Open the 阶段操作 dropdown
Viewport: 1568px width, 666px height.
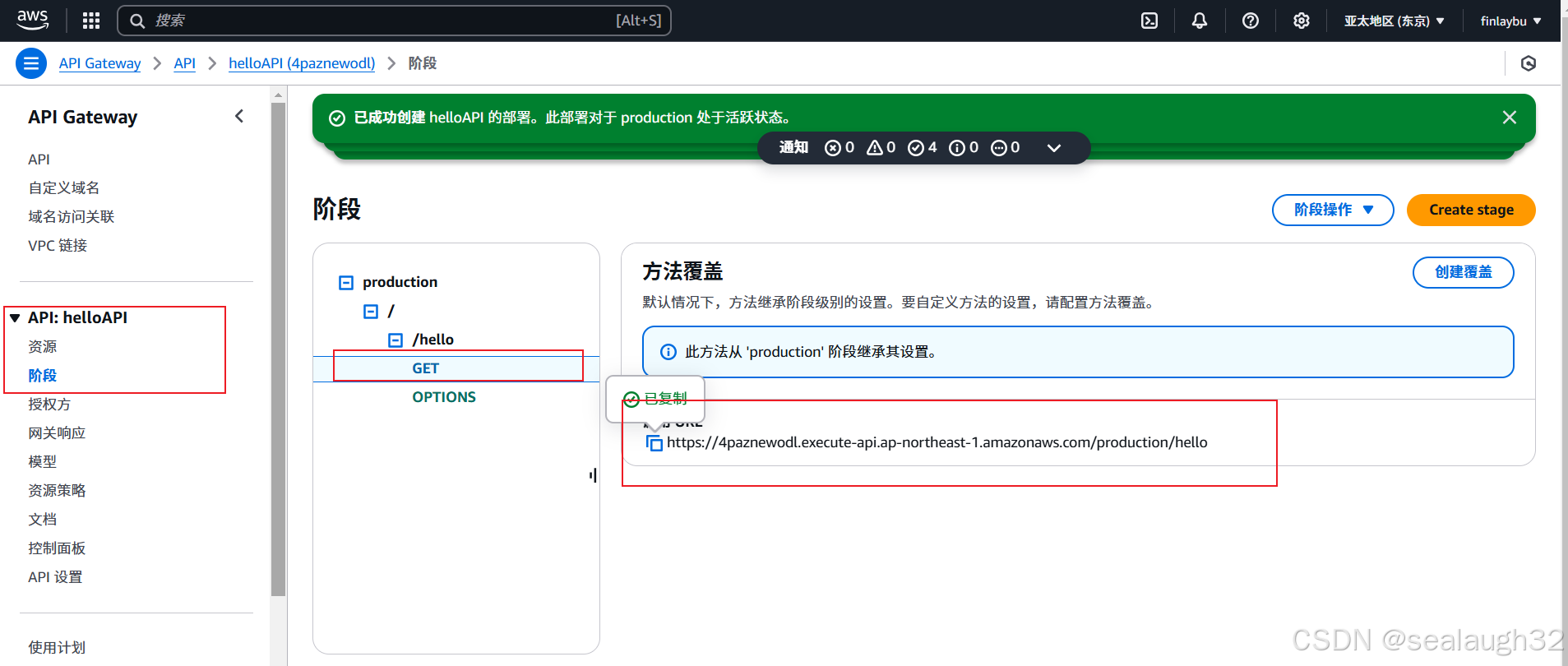tap(1333, 210)
